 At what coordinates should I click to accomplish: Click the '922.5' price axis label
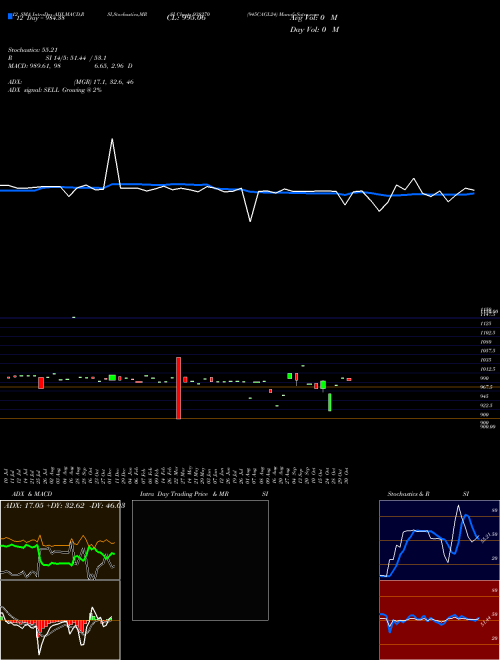click(x=487, y=405)
